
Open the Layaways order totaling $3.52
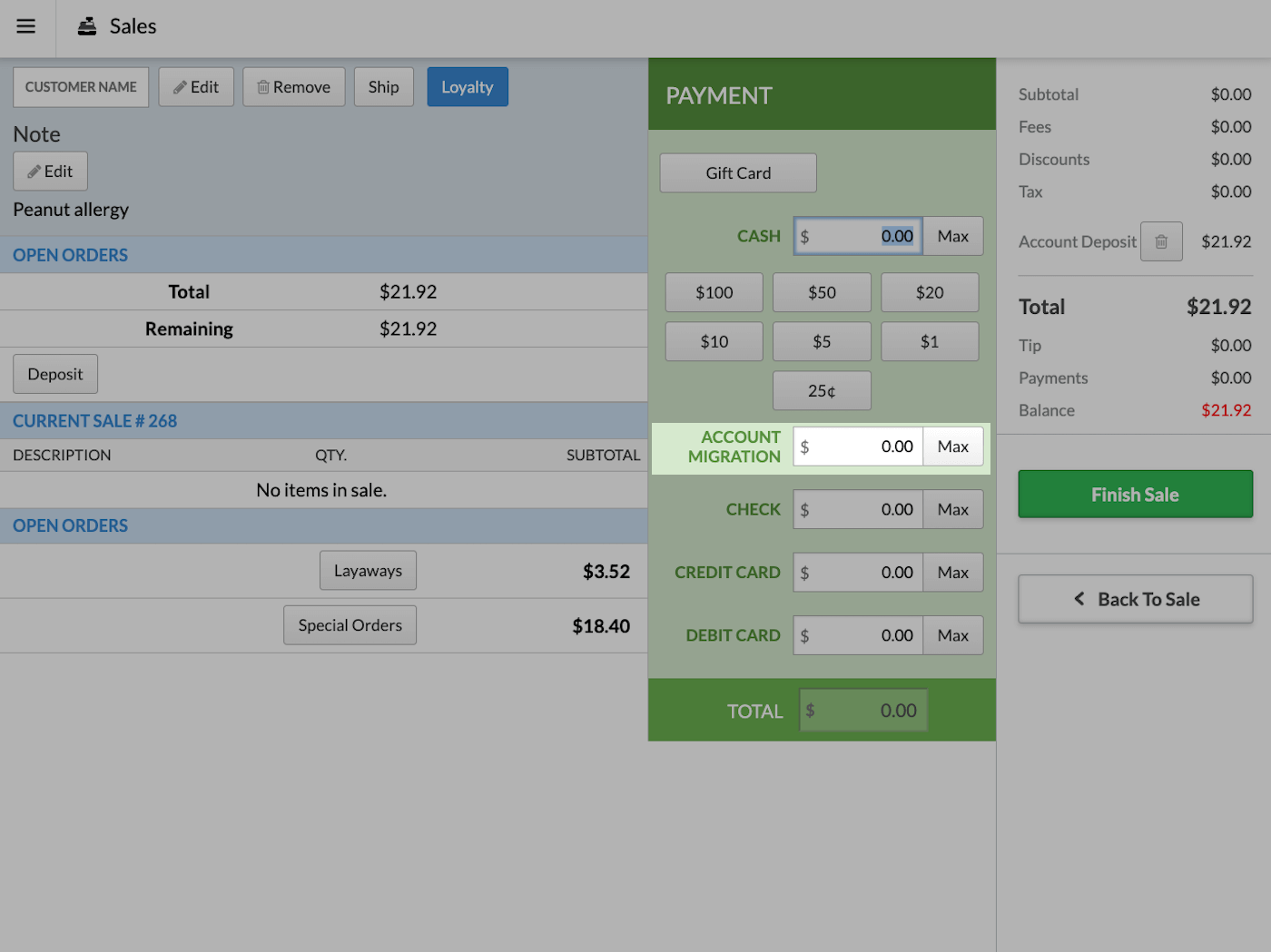tap(368, 570)
